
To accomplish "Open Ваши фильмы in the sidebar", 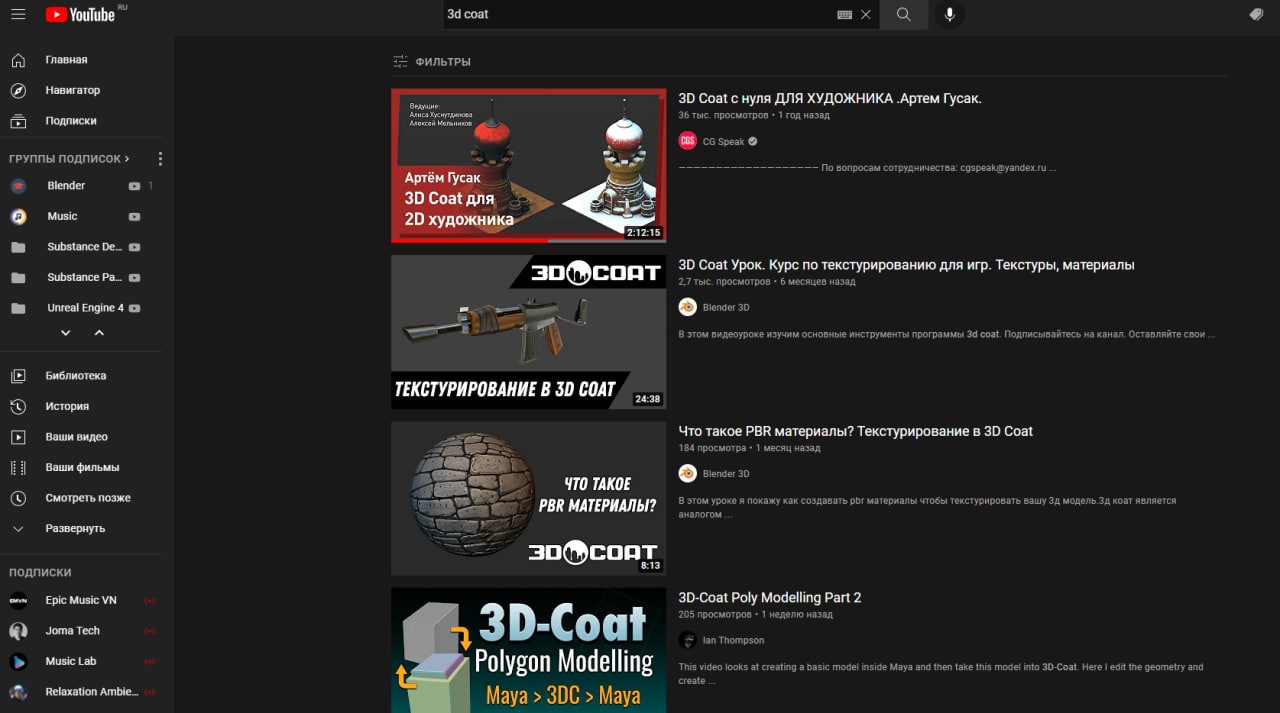I will pos(80,467).
